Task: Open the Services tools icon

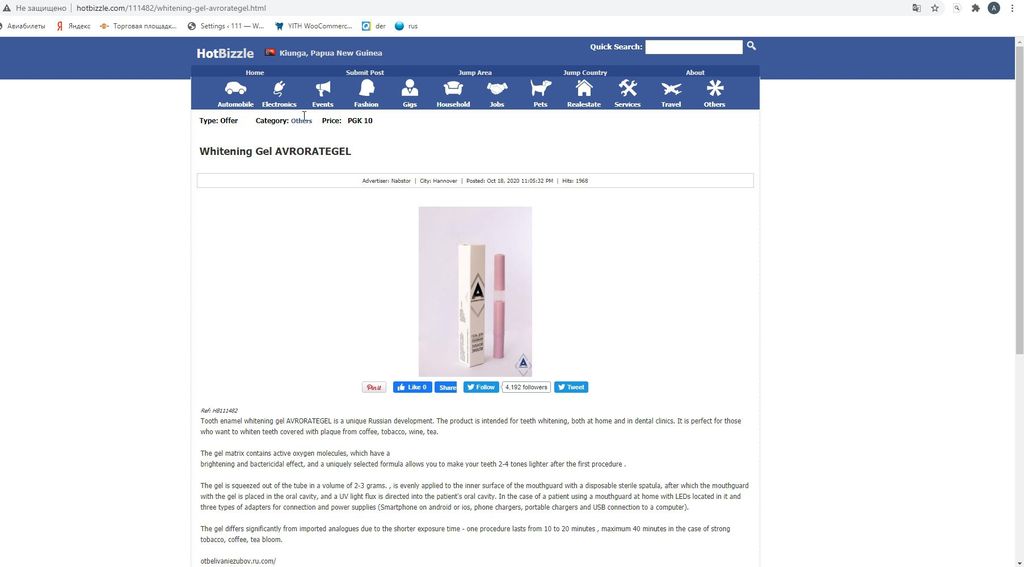Action: (628, 88)
